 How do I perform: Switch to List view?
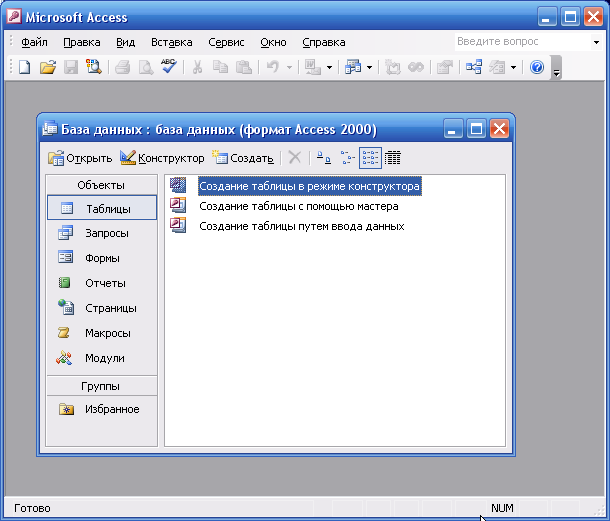370,158
